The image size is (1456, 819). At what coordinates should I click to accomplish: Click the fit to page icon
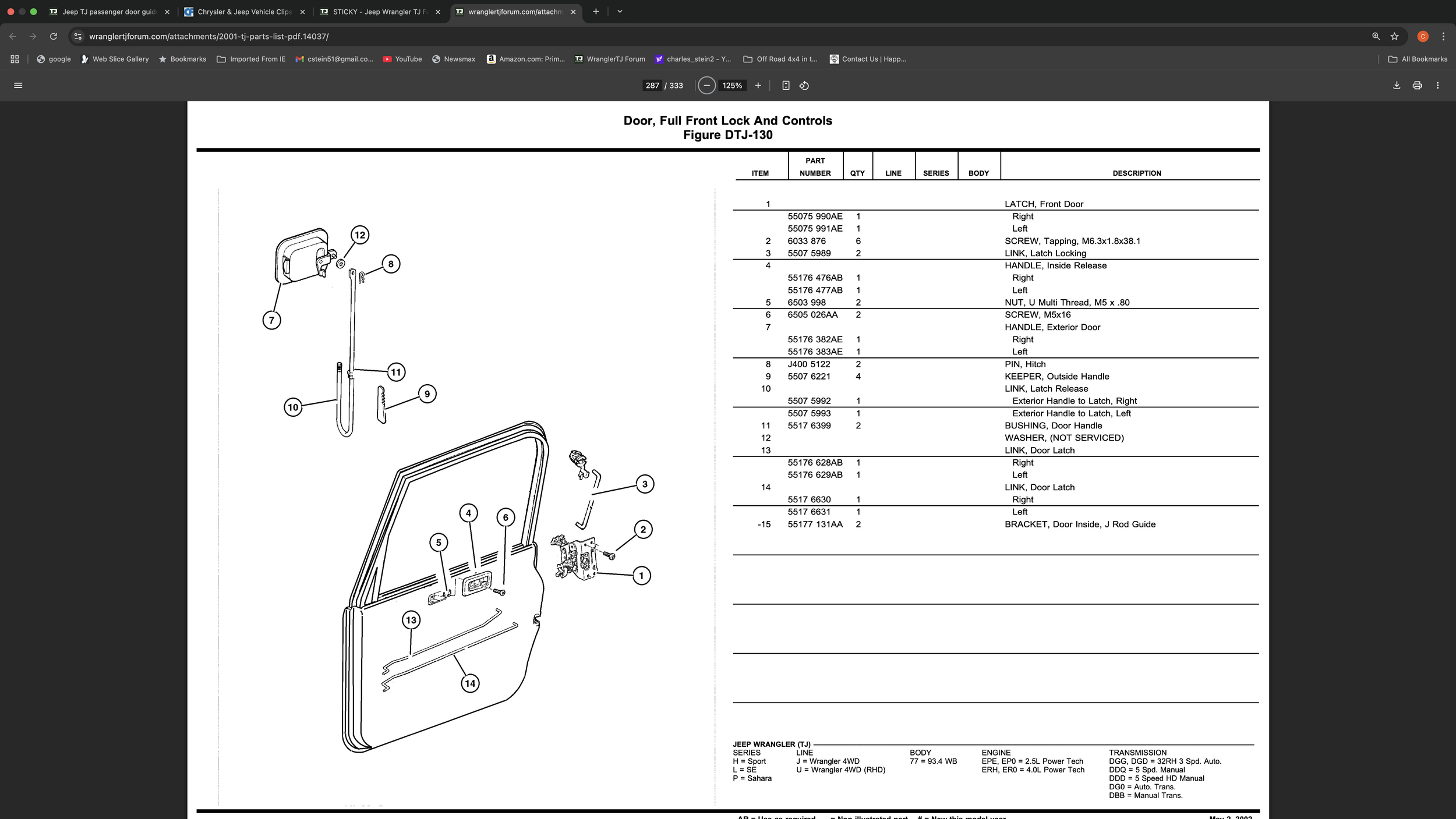pyautogui.click(x=786, y=86)
